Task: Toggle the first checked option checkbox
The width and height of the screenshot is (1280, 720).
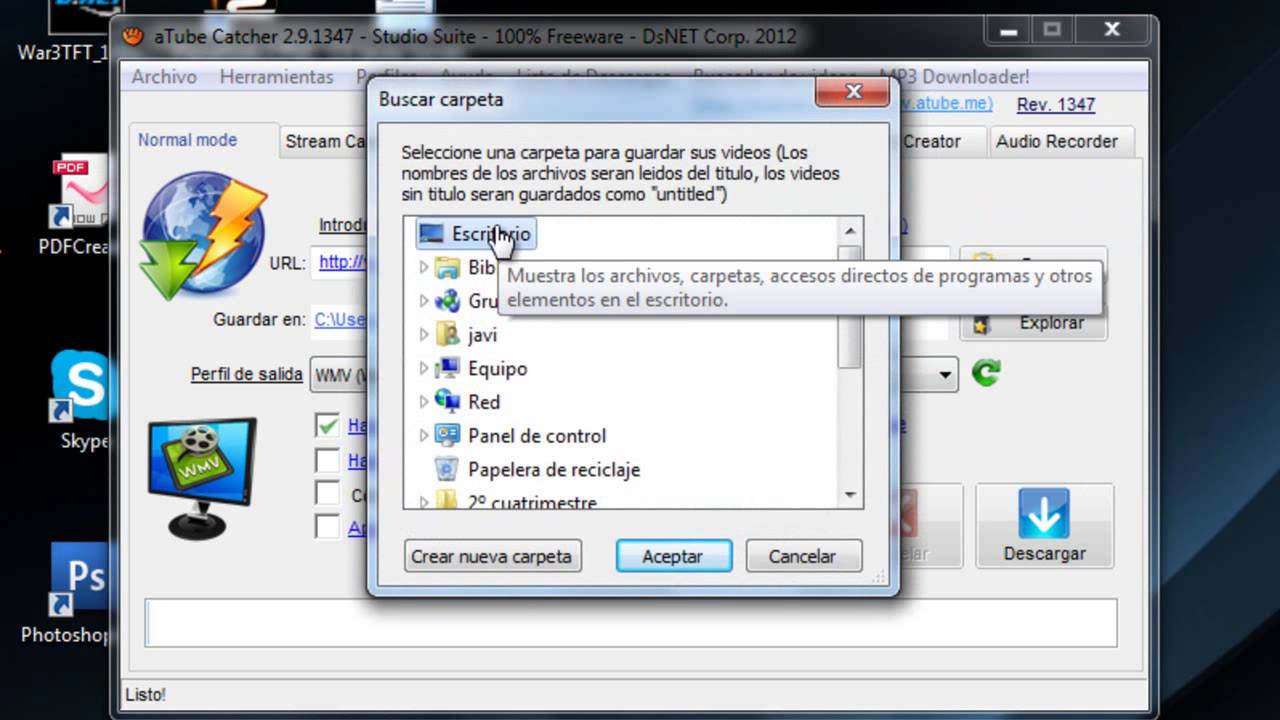Action: (327, 426)
